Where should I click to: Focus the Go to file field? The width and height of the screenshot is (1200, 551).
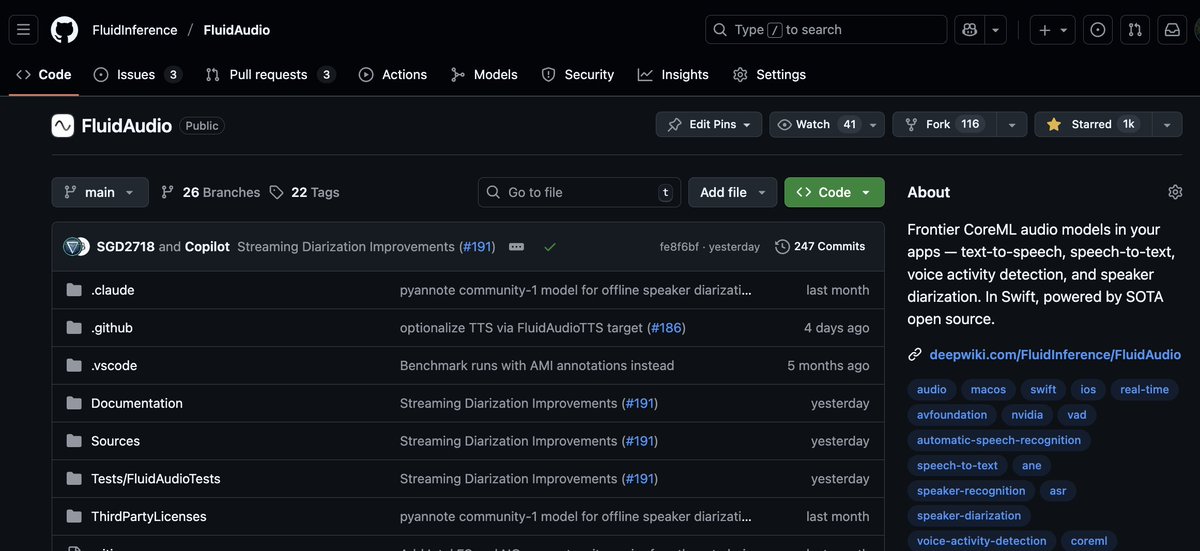[579, 192]
